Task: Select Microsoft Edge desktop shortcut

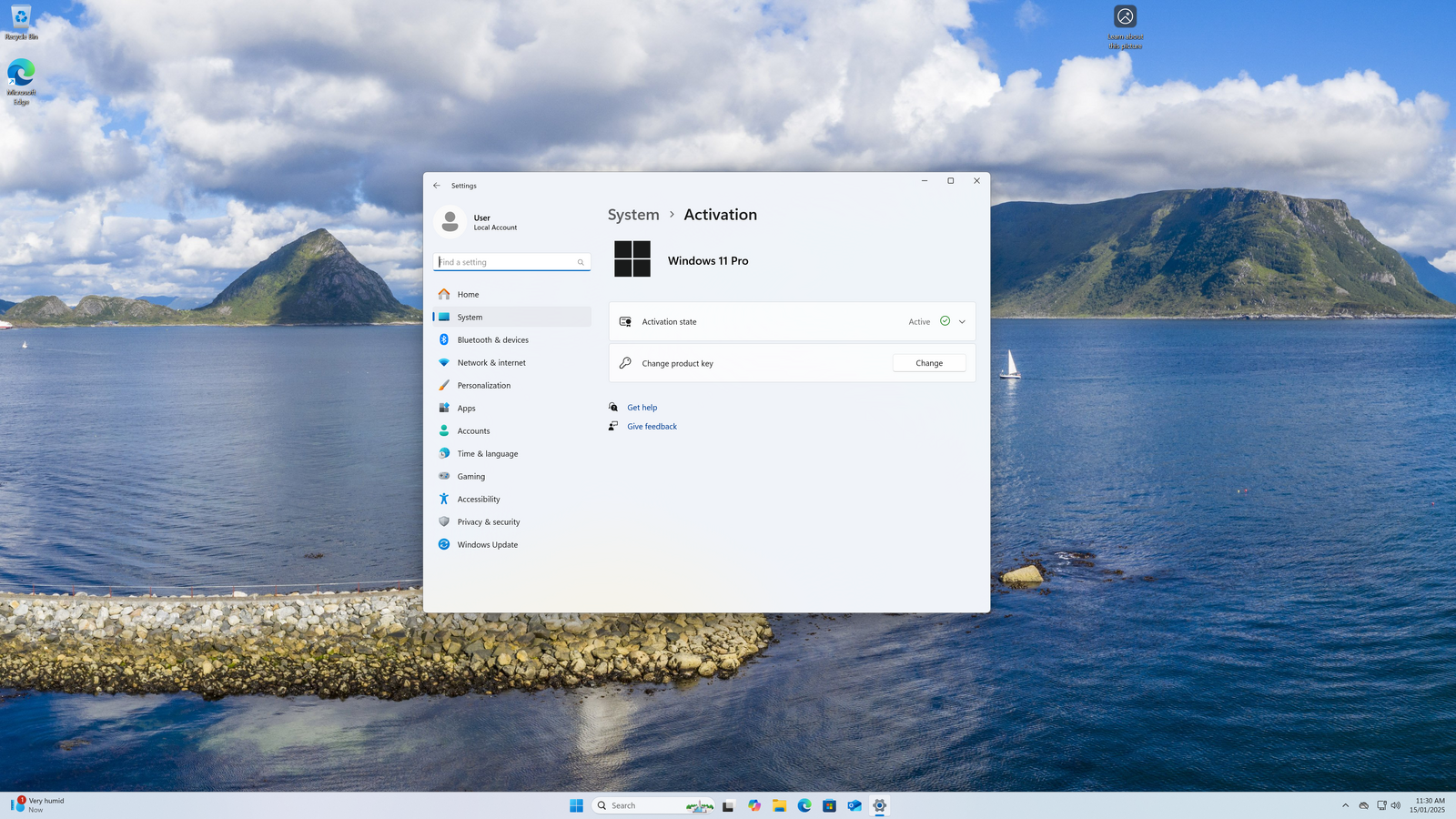Action: 21,82
